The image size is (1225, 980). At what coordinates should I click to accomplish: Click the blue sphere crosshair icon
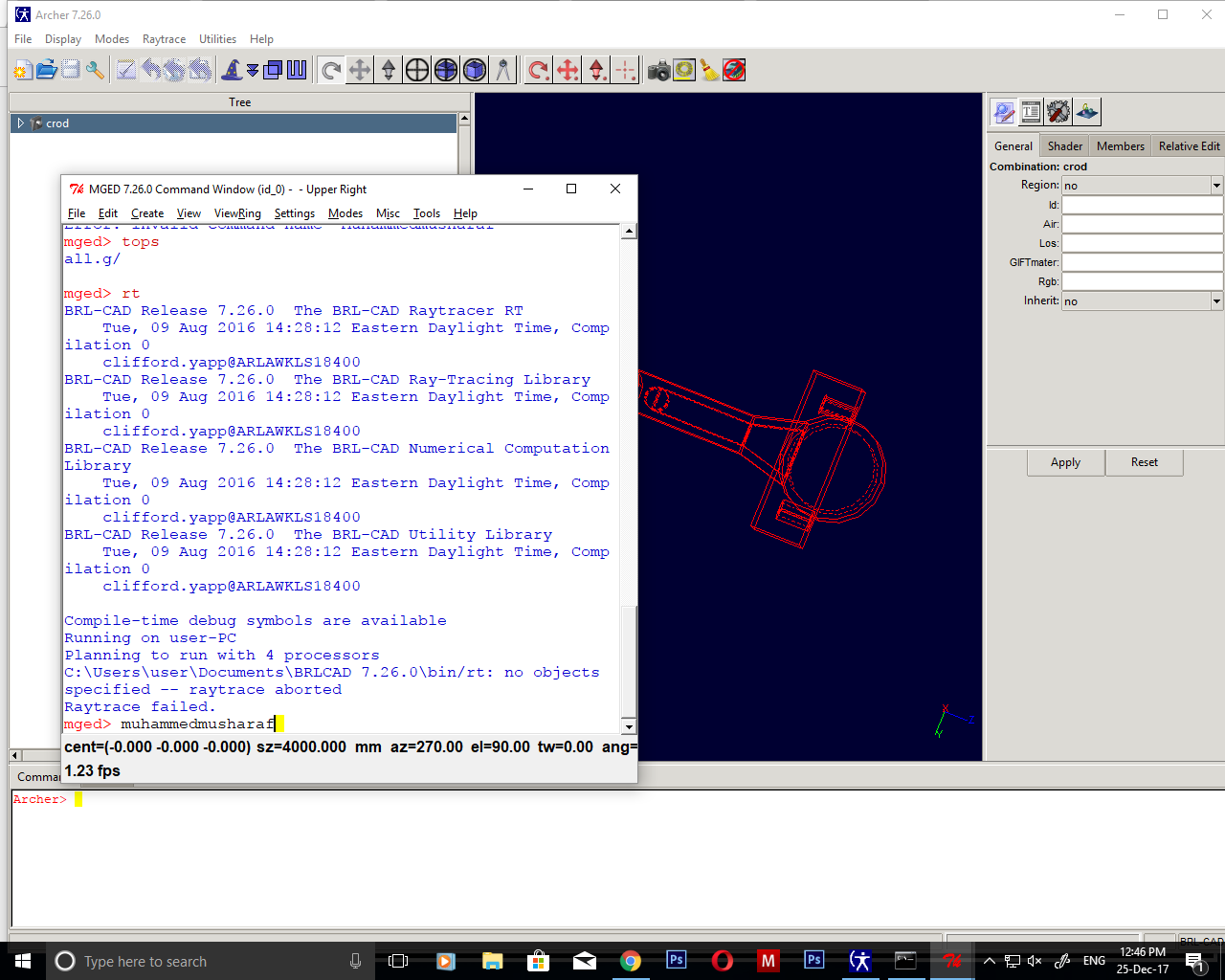[446, 70]
